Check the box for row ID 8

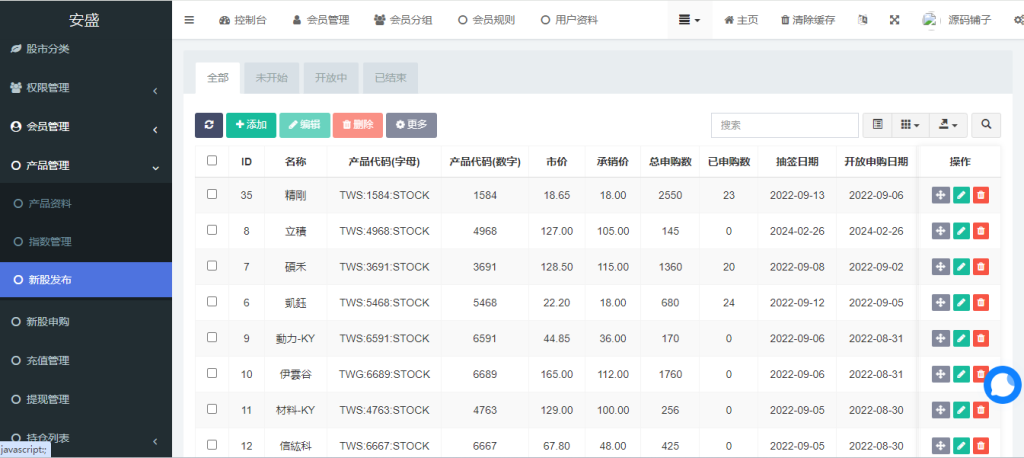tap(212, 230)
